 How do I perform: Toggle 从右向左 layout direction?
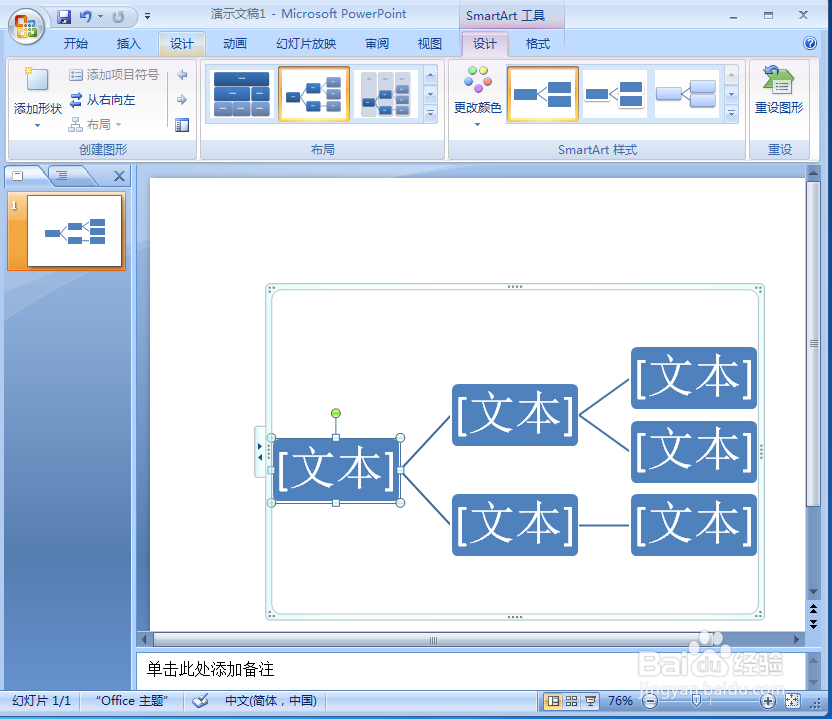[x=102, y=99]
